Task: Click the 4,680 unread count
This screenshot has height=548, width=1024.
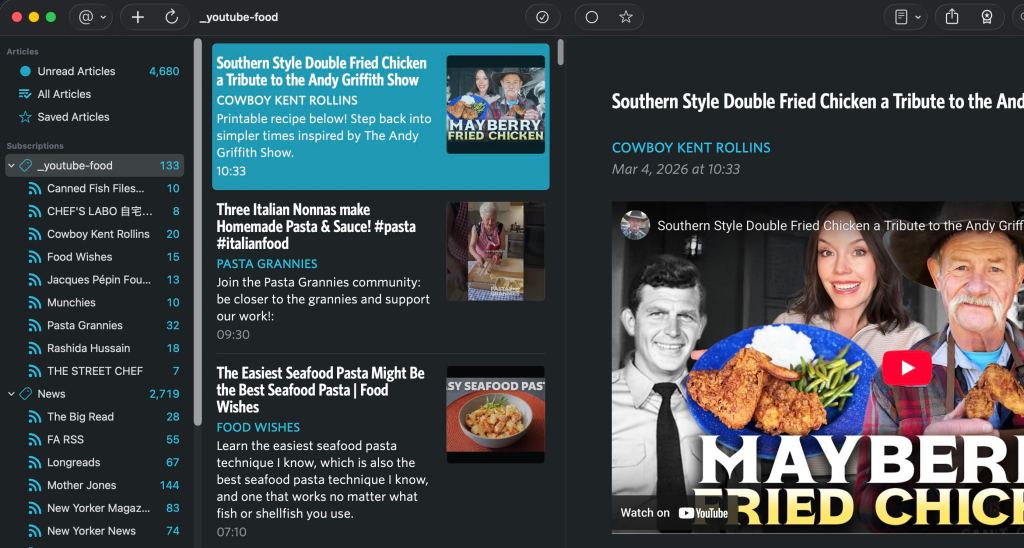Action: pyautogui.click(x=164, y=71)
